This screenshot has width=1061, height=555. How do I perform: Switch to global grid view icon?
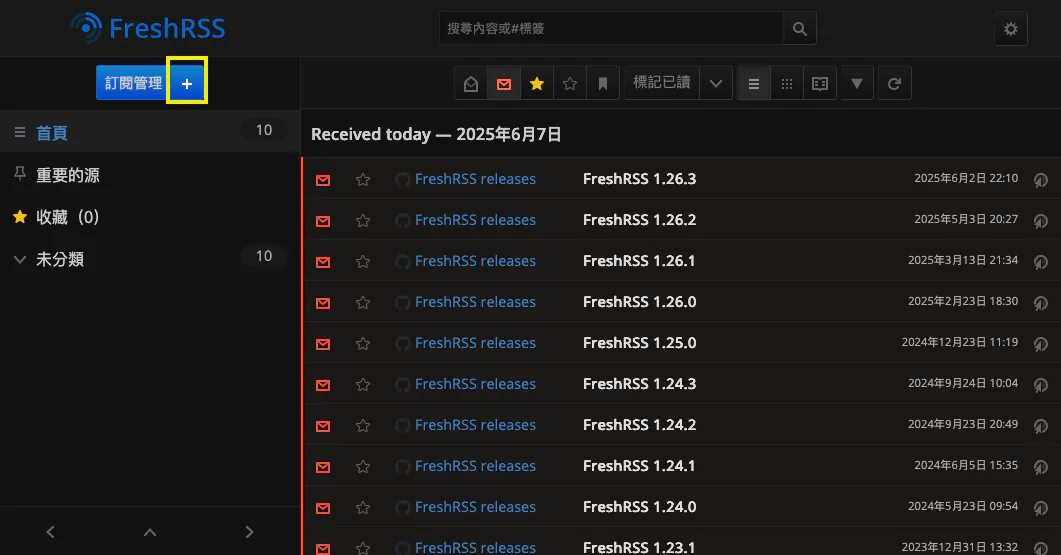pos(786,83)
